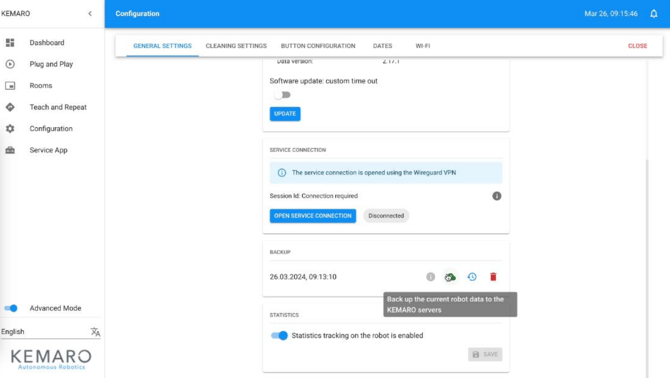Screen dimensions: 670x378
Task: Show backup info icon for 26.03.2024
Action: click(x=430, y=277)
